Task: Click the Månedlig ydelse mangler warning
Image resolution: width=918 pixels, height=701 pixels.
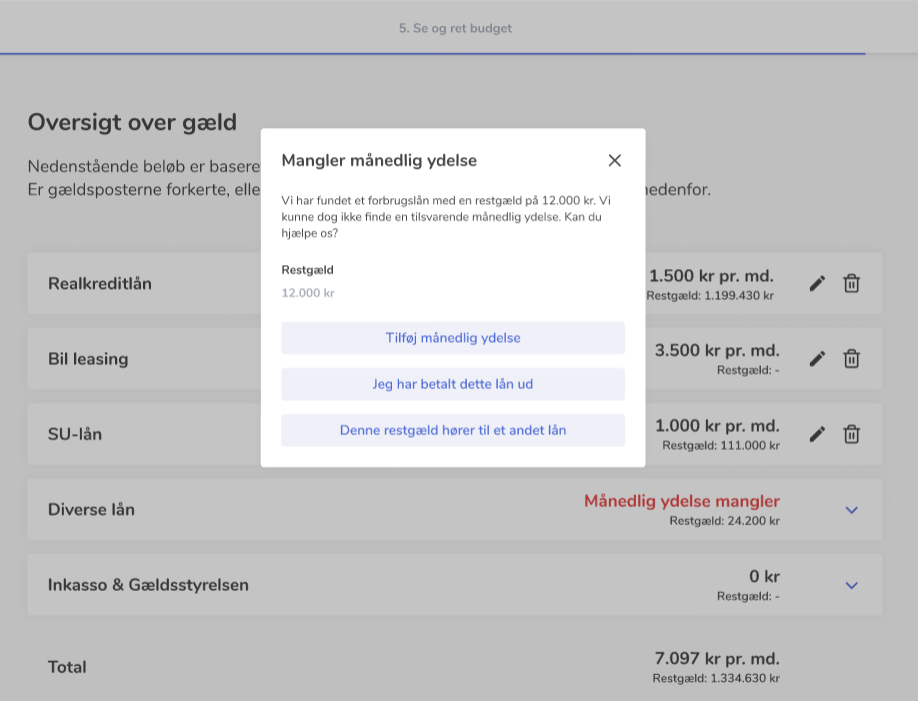Action: click(x=681, y=501)
